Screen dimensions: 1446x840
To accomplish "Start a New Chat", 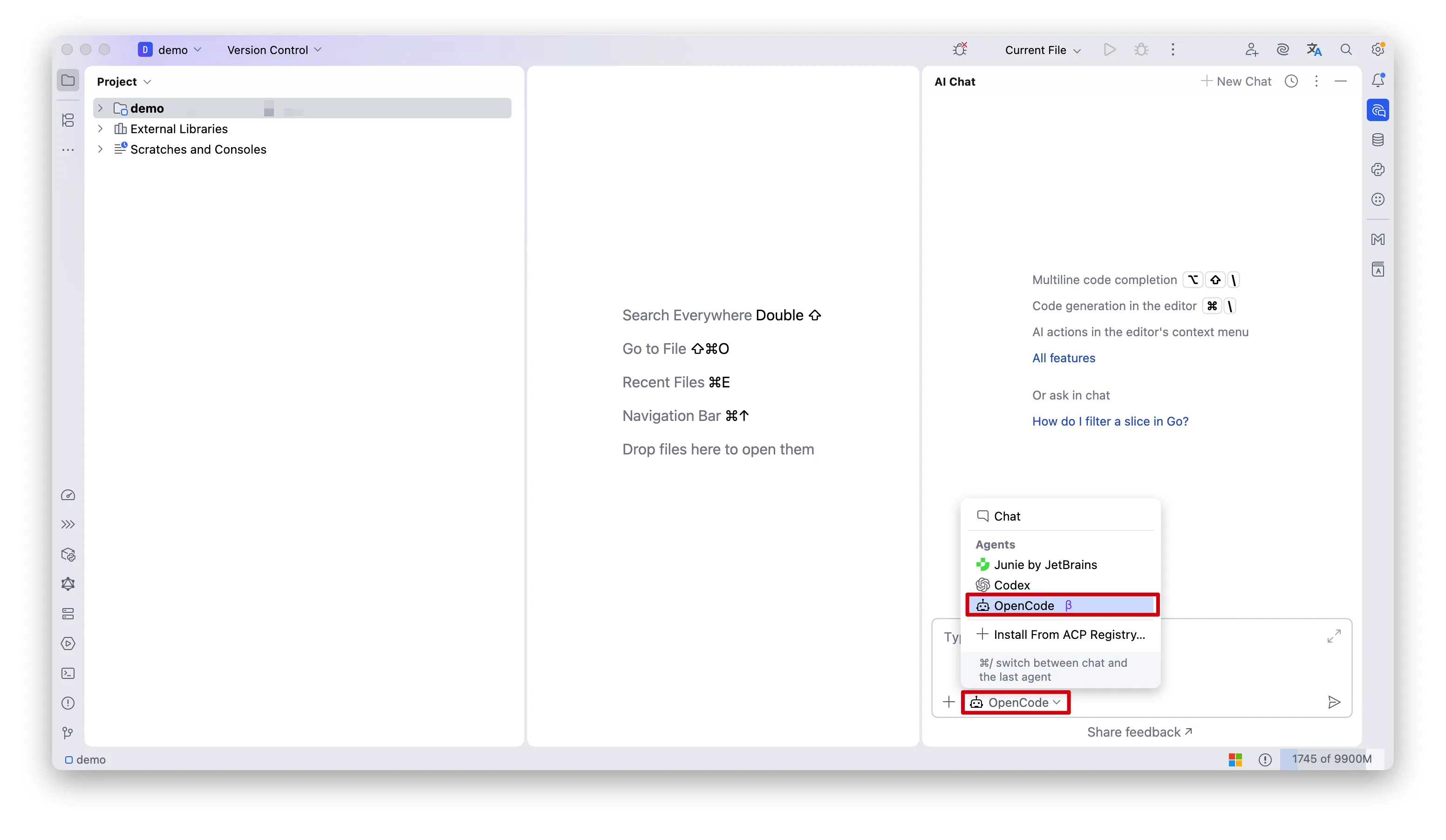I will tap(1236, 81).
